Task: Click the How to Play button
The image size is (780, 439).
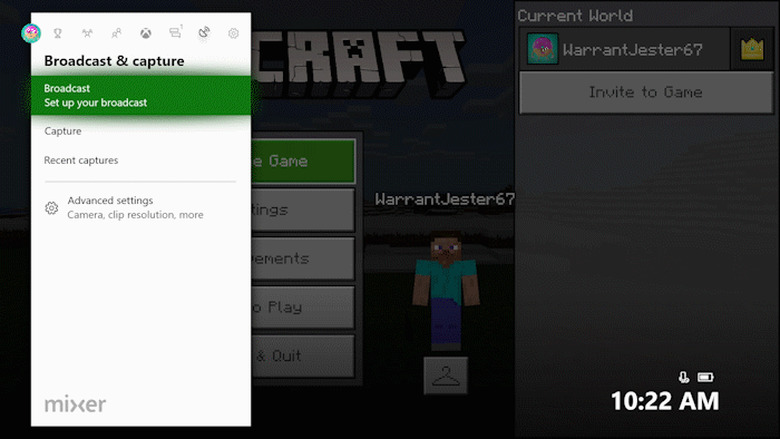Action: (303, 307)
